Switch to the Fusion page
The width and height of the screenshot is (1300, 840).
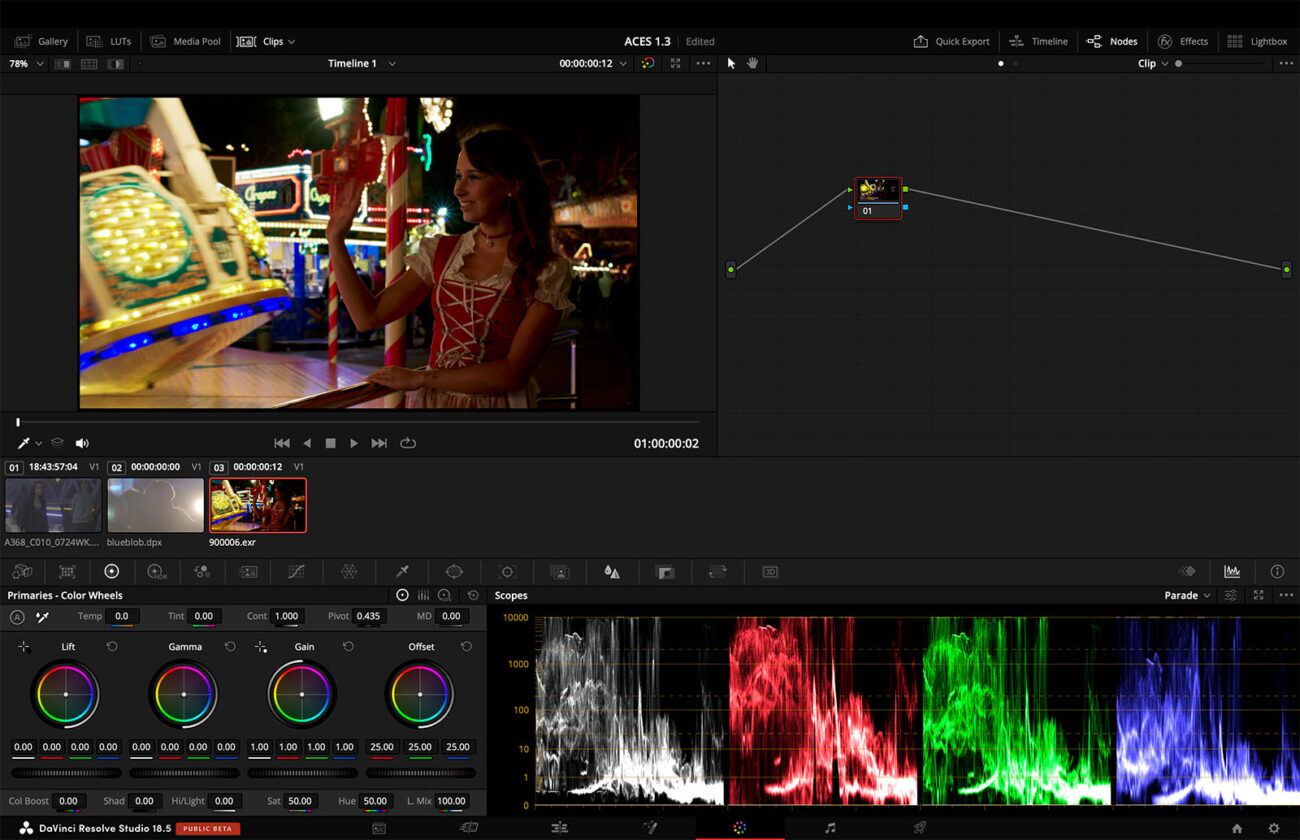pyautogui.click(x=650, y=829)
